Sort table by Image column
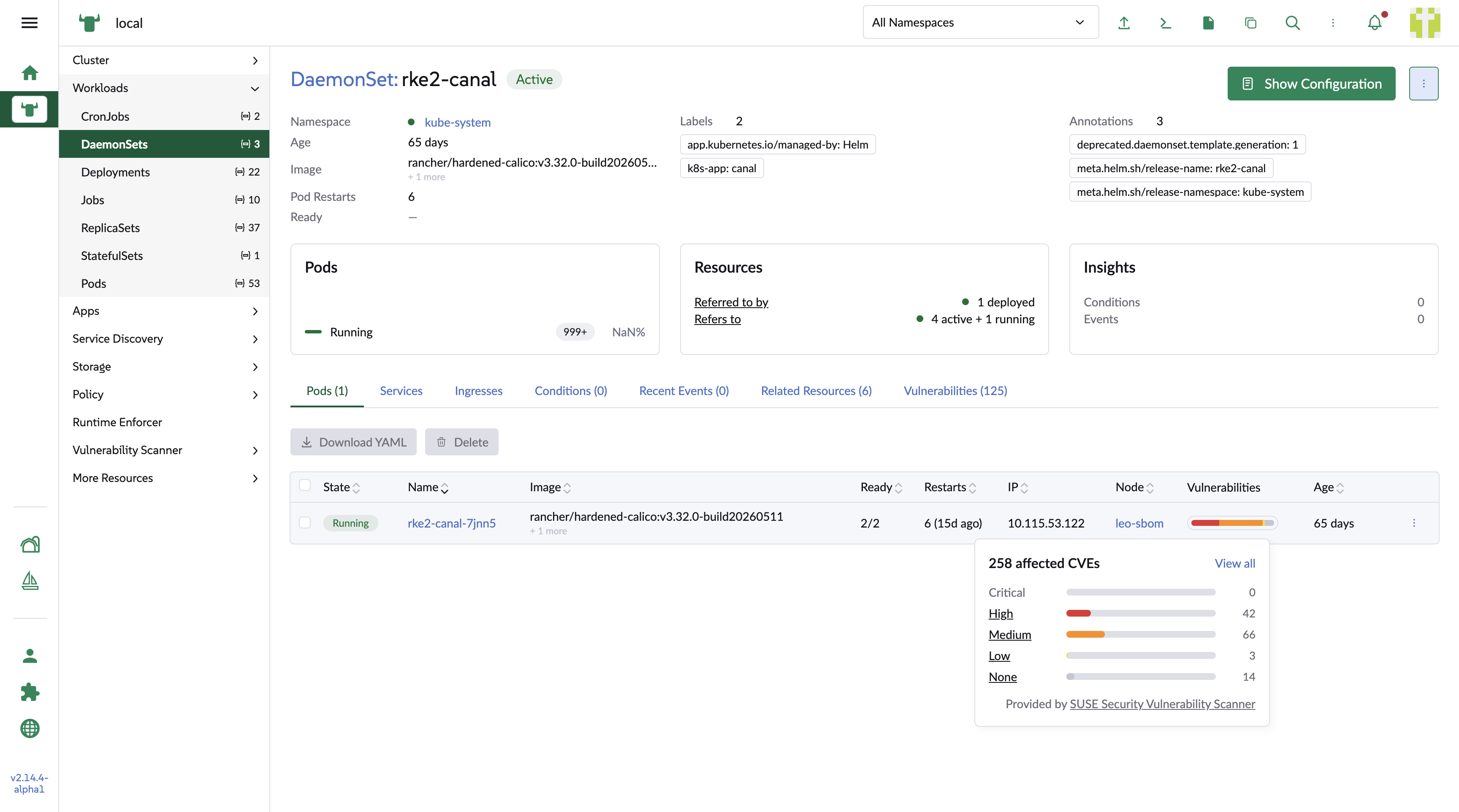This screenshot has height=812, width=1459. (x=550, y=487)
